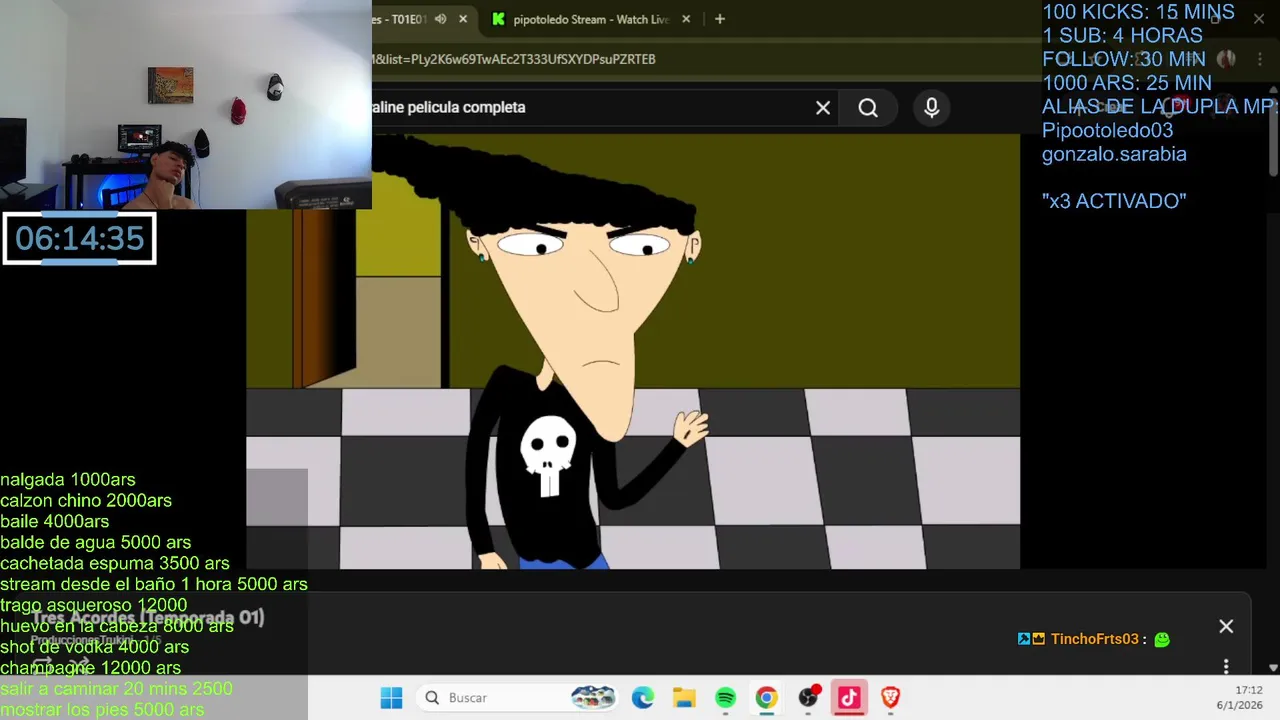Open OBS Studio from the taskbar
Viewport: 1280px width, 720px height.
point(808,698)
